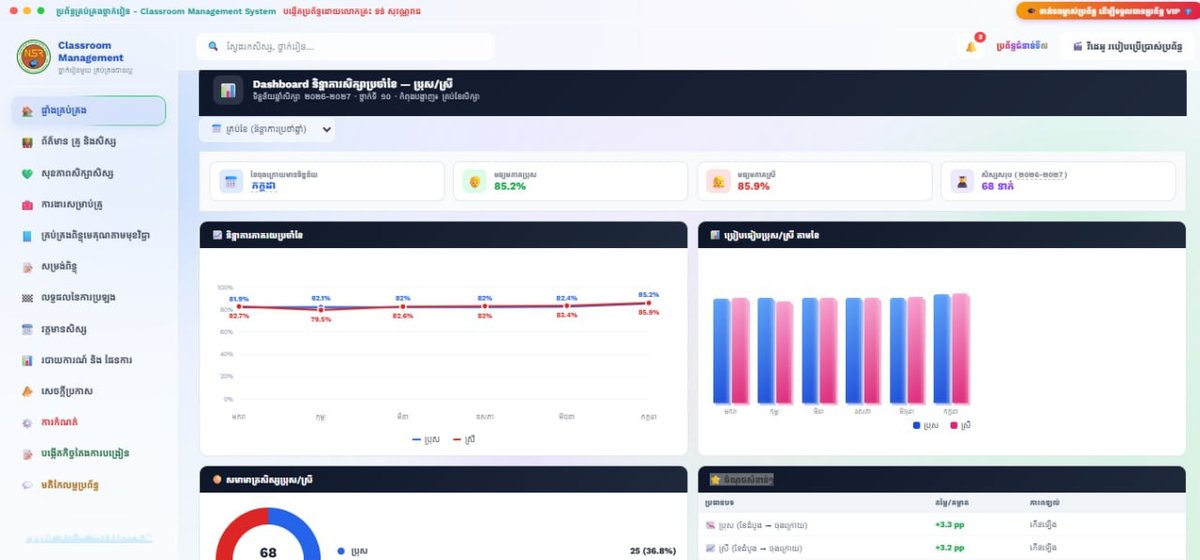Click the icon in the bar chart comparison panel header

(x=715, y=235)
